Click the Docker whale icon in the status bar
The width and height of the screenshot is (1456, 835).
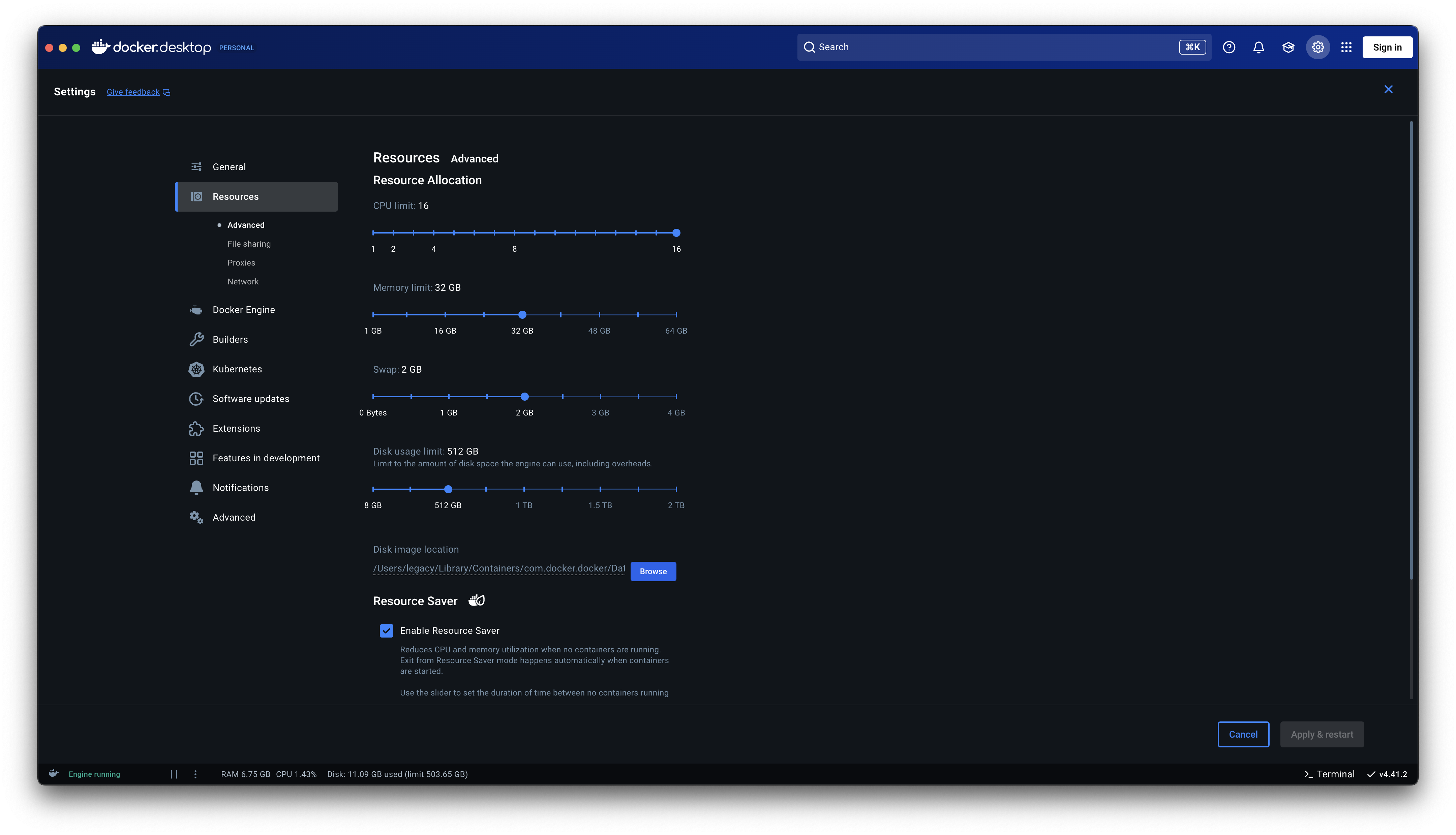(53, 773)
